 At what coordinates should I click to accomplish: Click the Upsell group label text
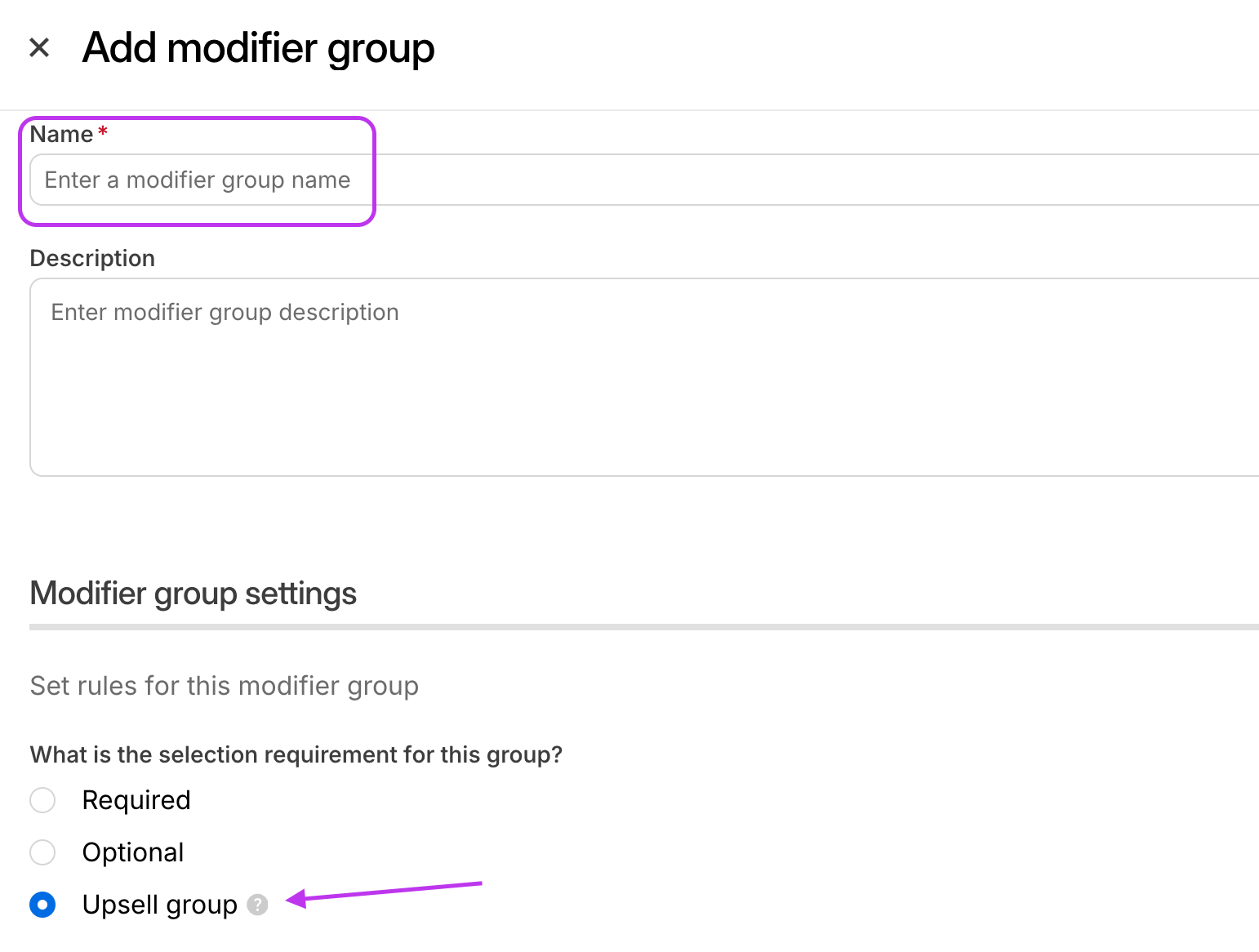pyautogui.click(x=160, y=905)
